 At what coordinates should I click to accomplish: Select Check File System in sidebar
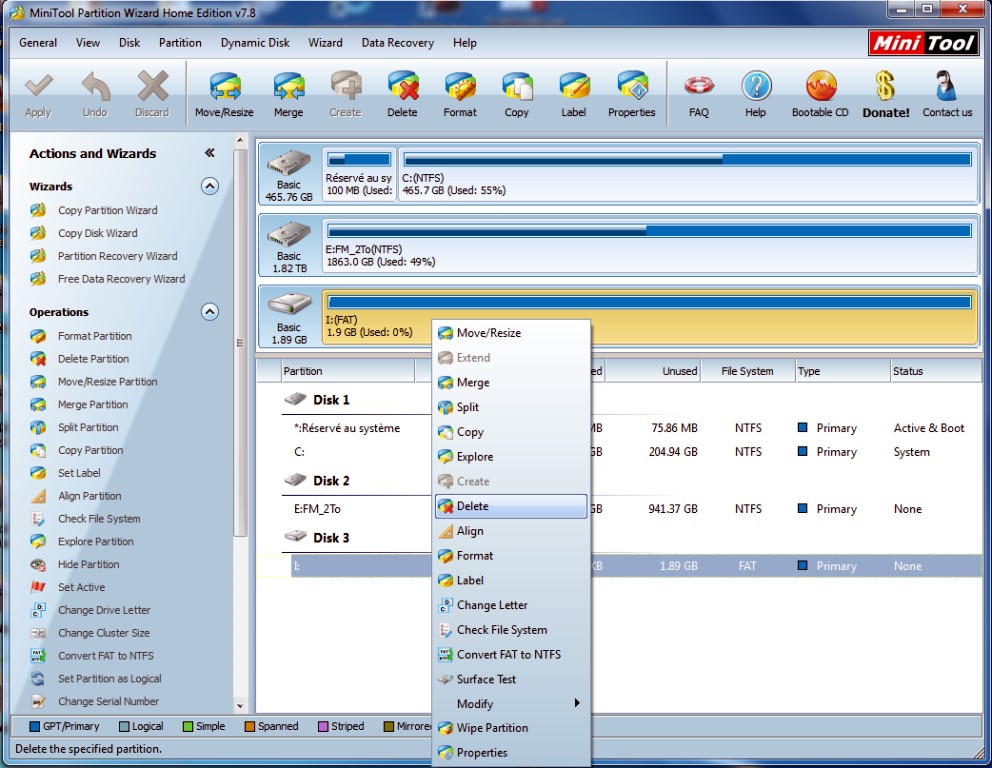pyautogui.click(x=99, y=518)
